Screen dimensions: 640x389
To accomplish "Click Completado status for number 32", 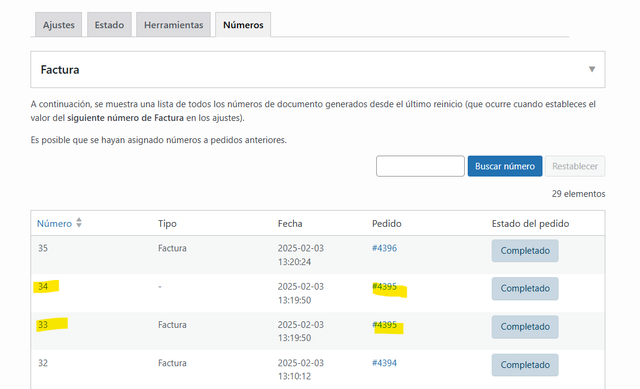I will (x=525, y=365).
